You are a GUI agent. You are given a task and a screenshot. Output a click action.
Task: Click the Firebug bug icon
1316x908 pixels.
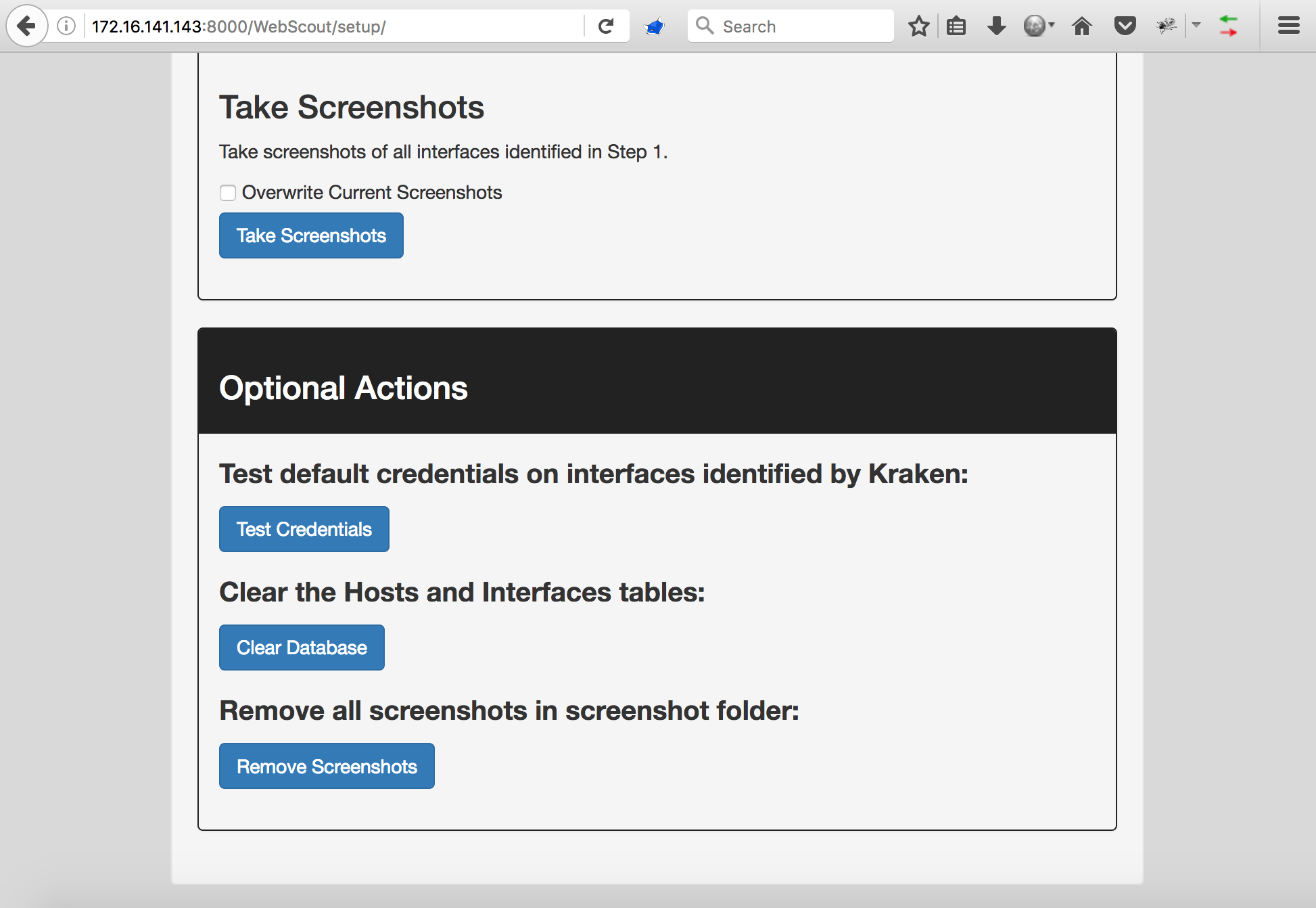[1167, 26]
